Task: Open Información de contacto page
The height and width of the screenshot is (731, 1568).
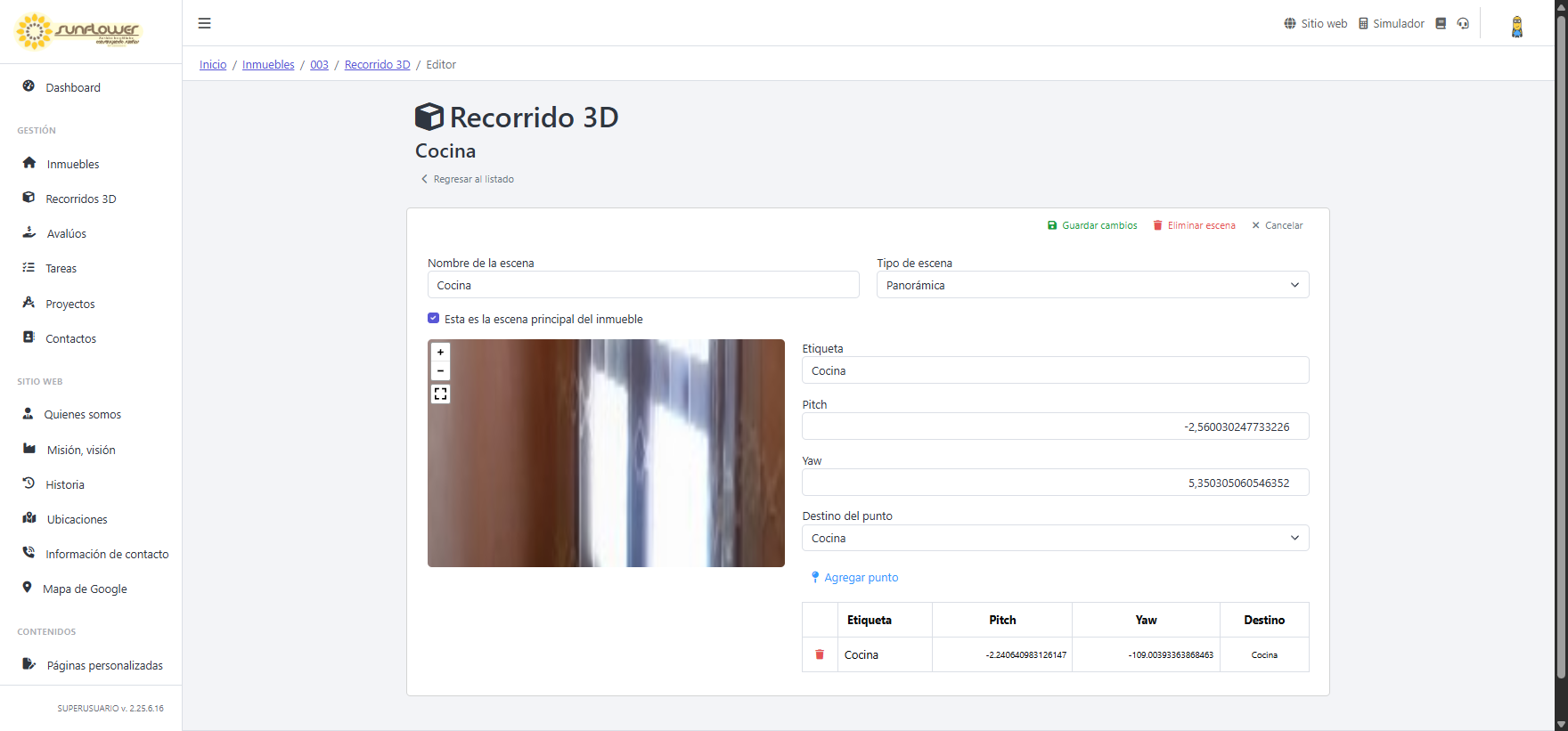Action: [x=107, y=554]
